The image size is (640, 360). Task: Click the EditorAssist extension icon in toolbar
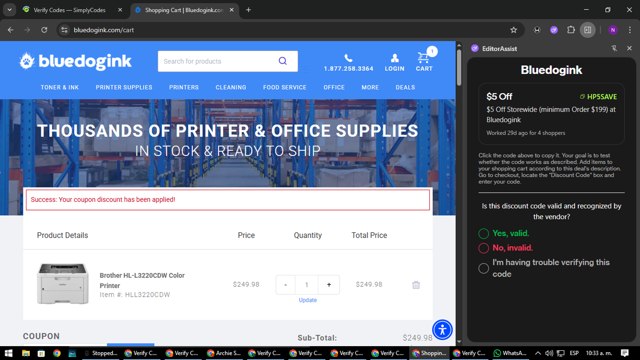[x=554, y=30]
